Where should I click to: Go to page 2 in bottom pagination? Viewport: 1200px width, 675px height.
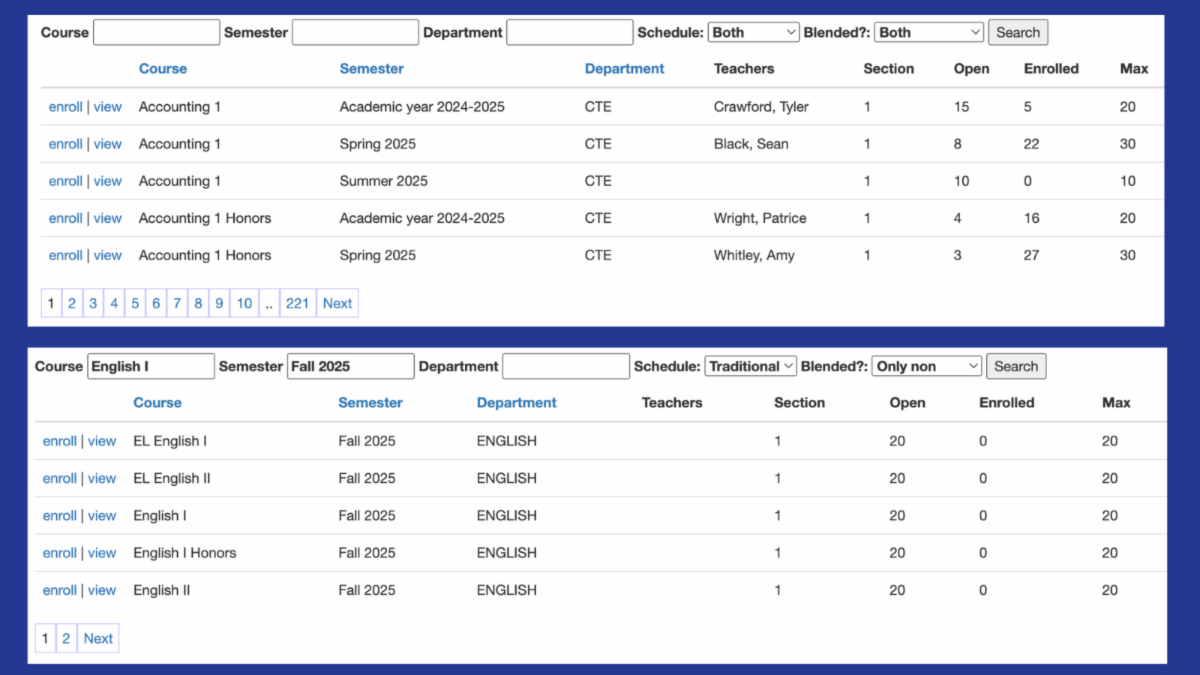coord(66,638)
